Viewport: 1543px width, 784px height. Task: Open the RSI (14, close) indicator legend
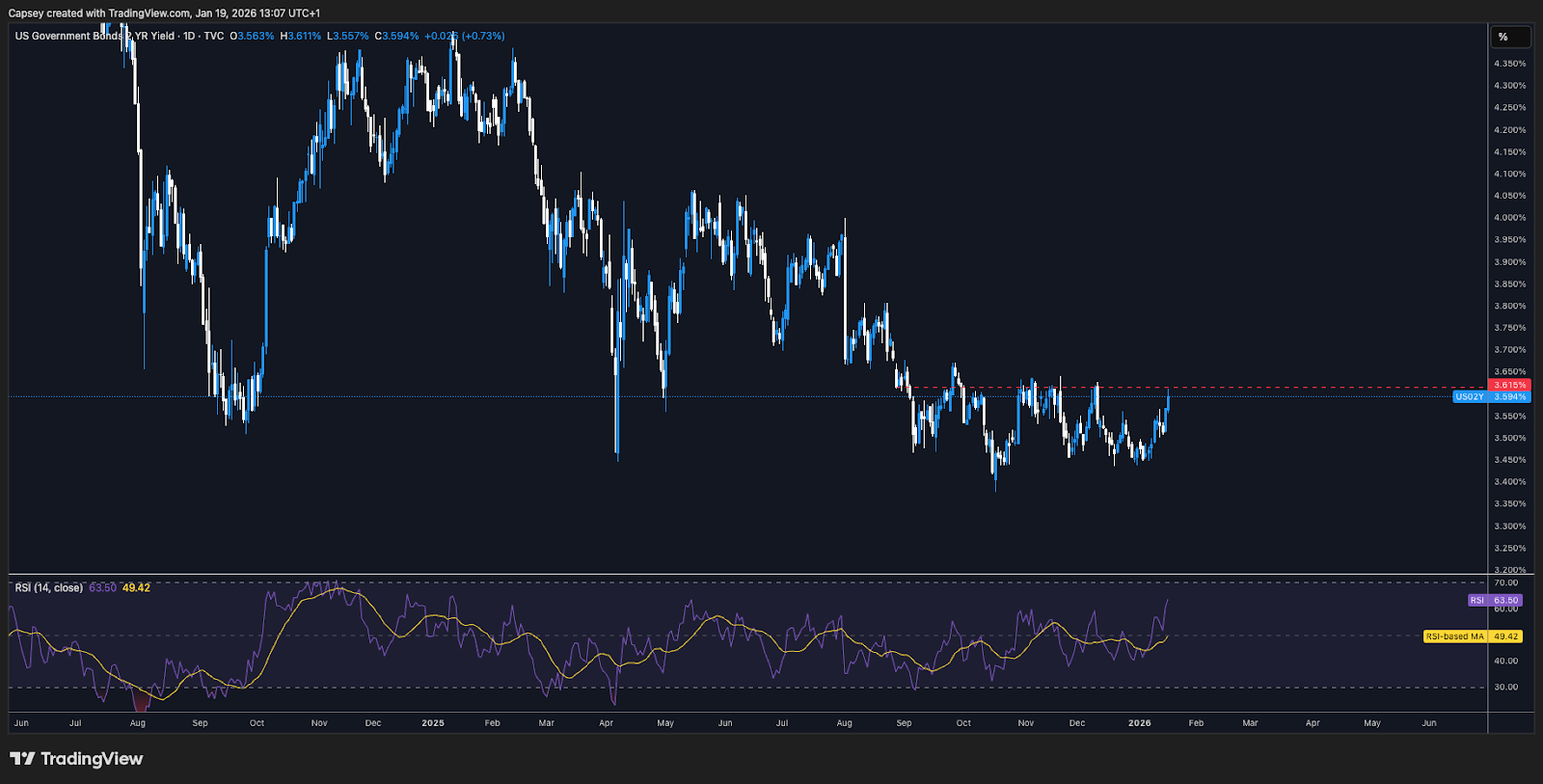(48, 587)
